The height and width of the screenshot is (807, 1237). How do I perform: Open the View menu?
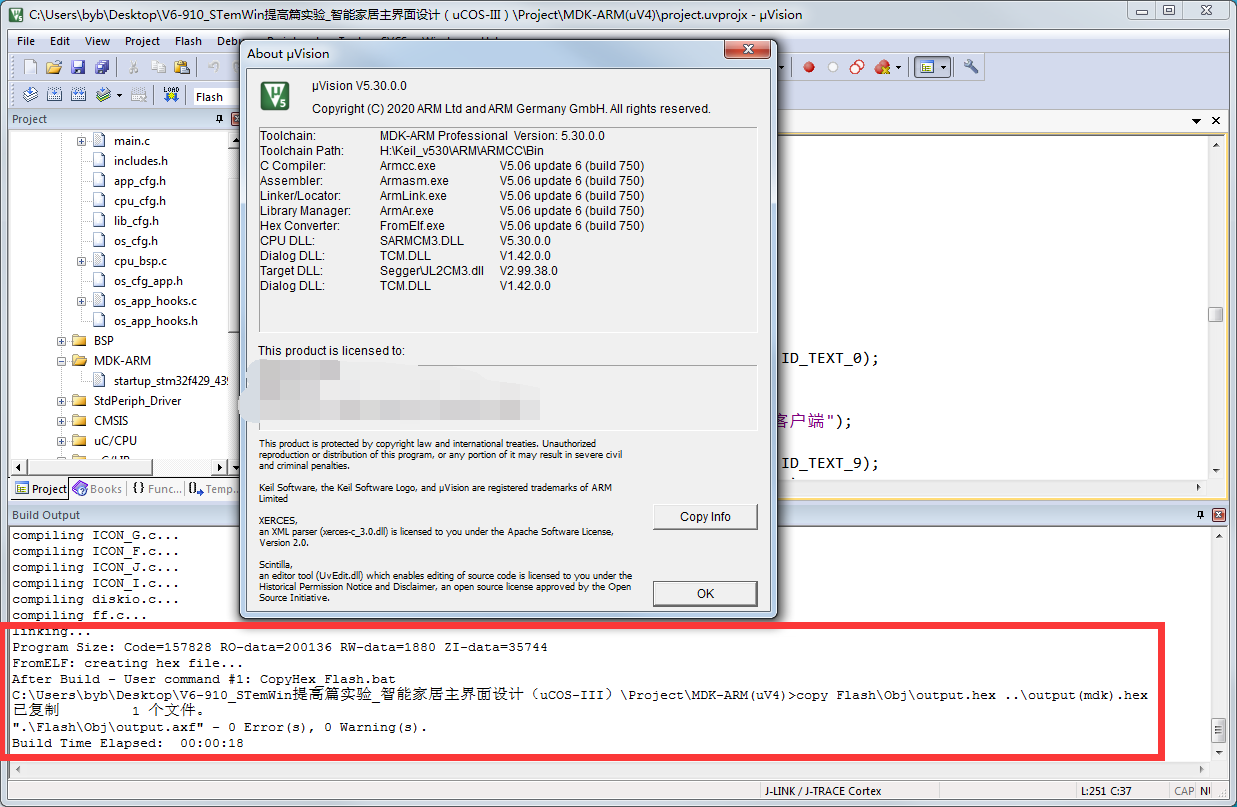(98, 41)
